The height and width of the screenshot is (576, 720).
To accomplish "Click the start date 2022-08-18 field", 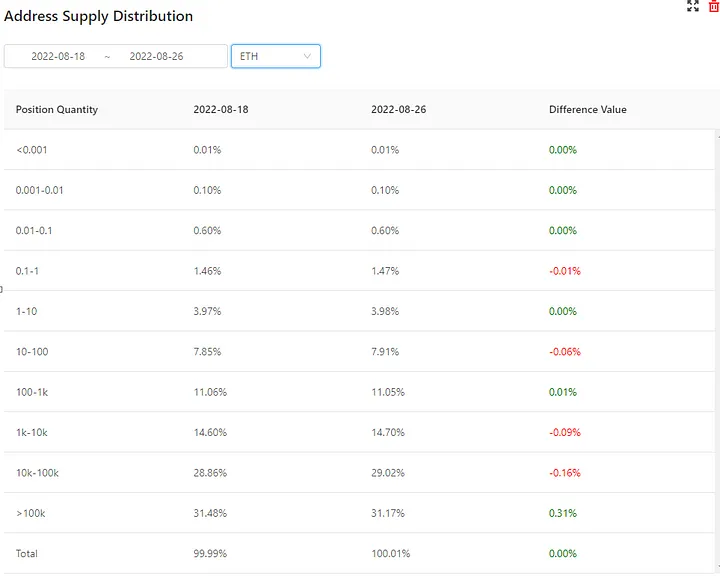I will point(58,57).
